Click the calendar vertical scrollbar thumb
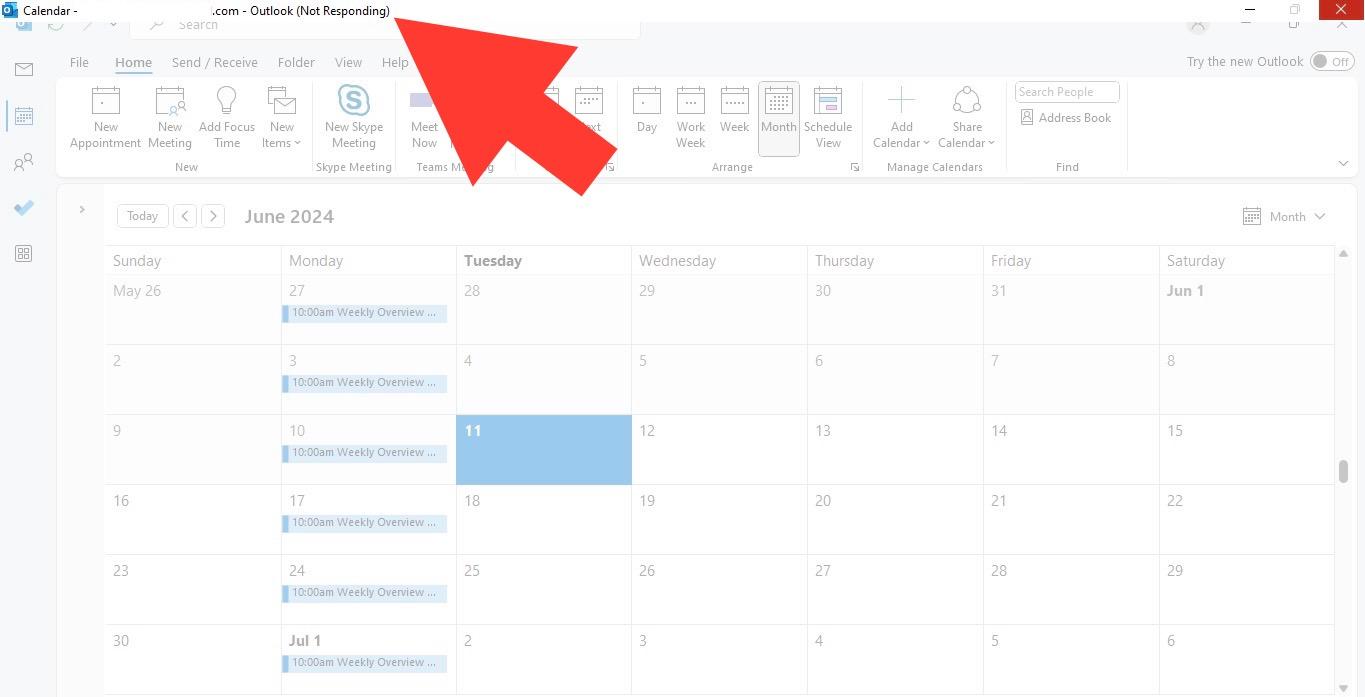The height and width of the screenshot is (697, 1365). click(1343, 471)
